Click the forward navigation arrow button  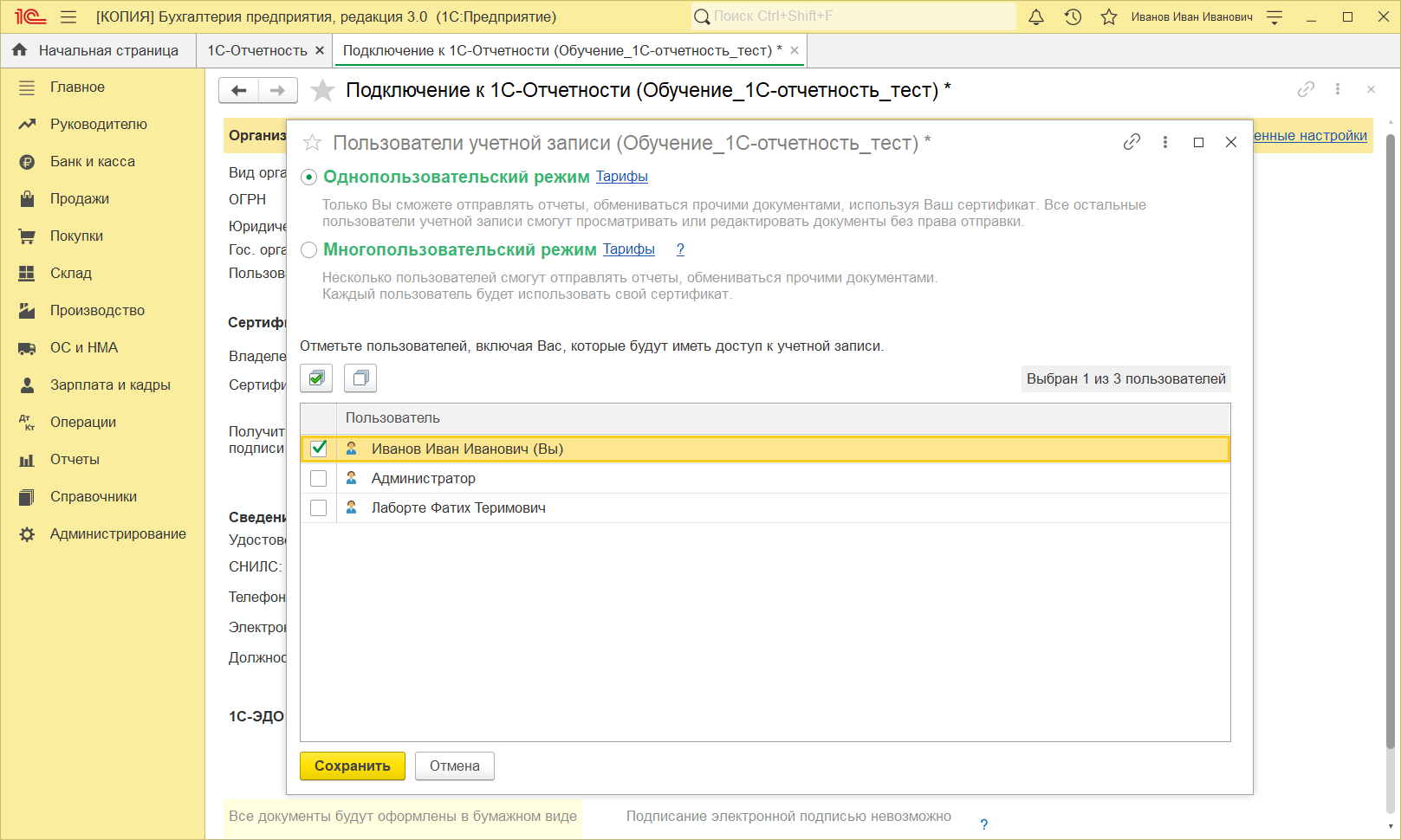tap(278, 90)
